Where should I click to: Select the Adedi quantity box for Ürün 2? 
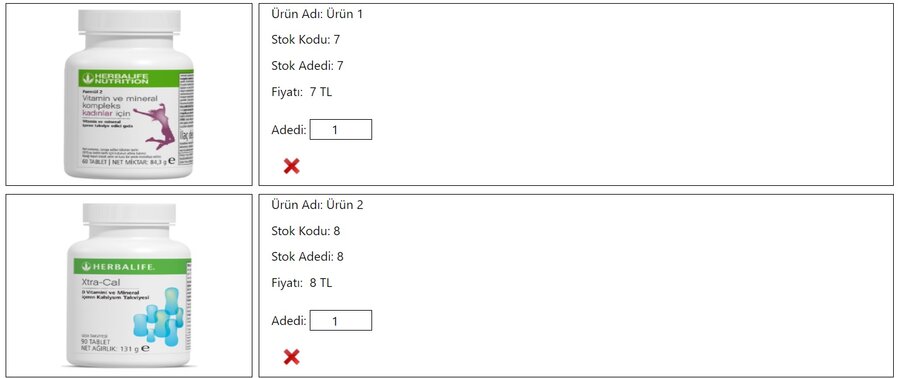[341, 321]
